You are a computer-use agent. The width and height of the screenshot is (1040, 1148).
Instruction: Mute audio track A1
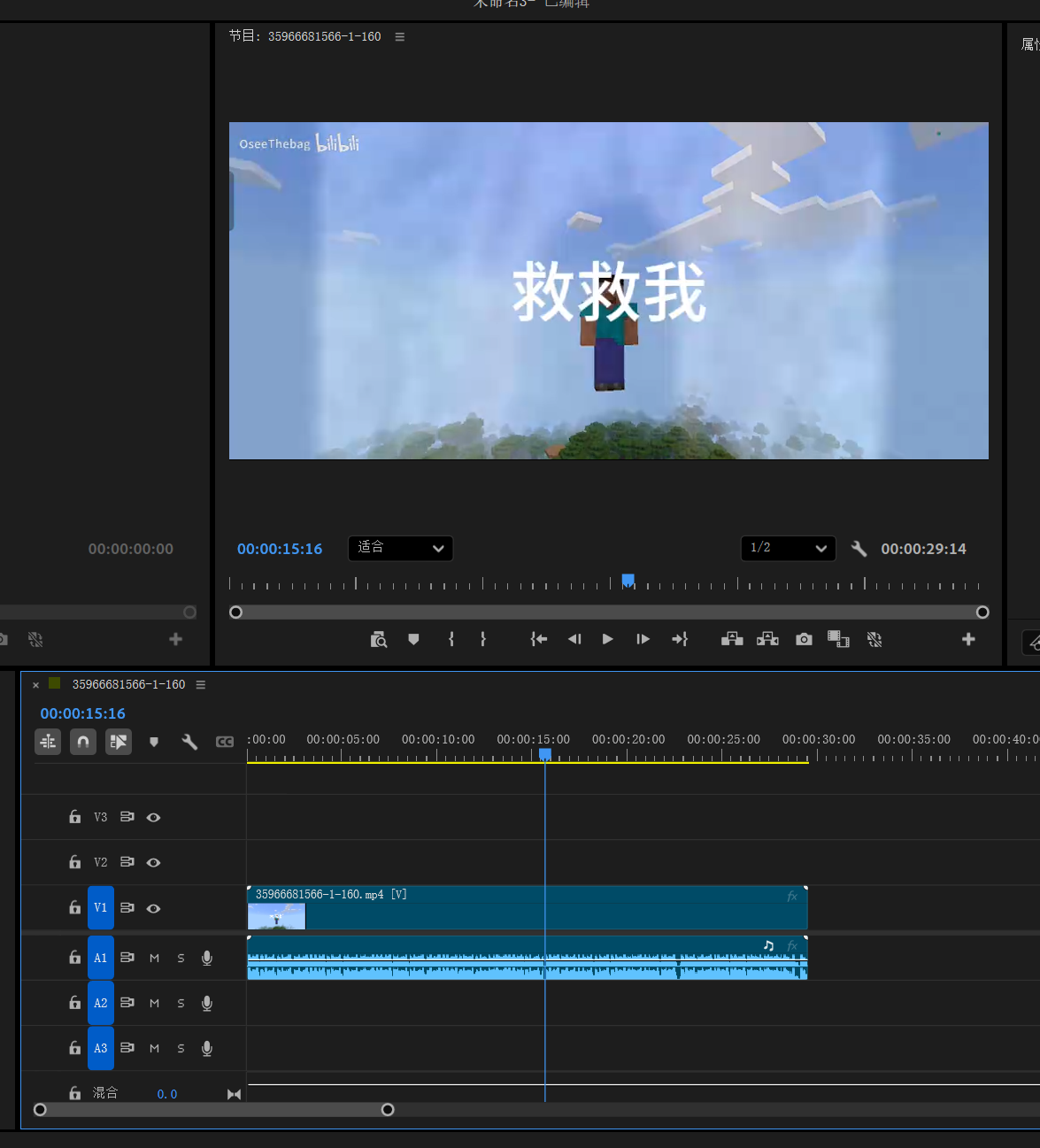click(153, 957)
